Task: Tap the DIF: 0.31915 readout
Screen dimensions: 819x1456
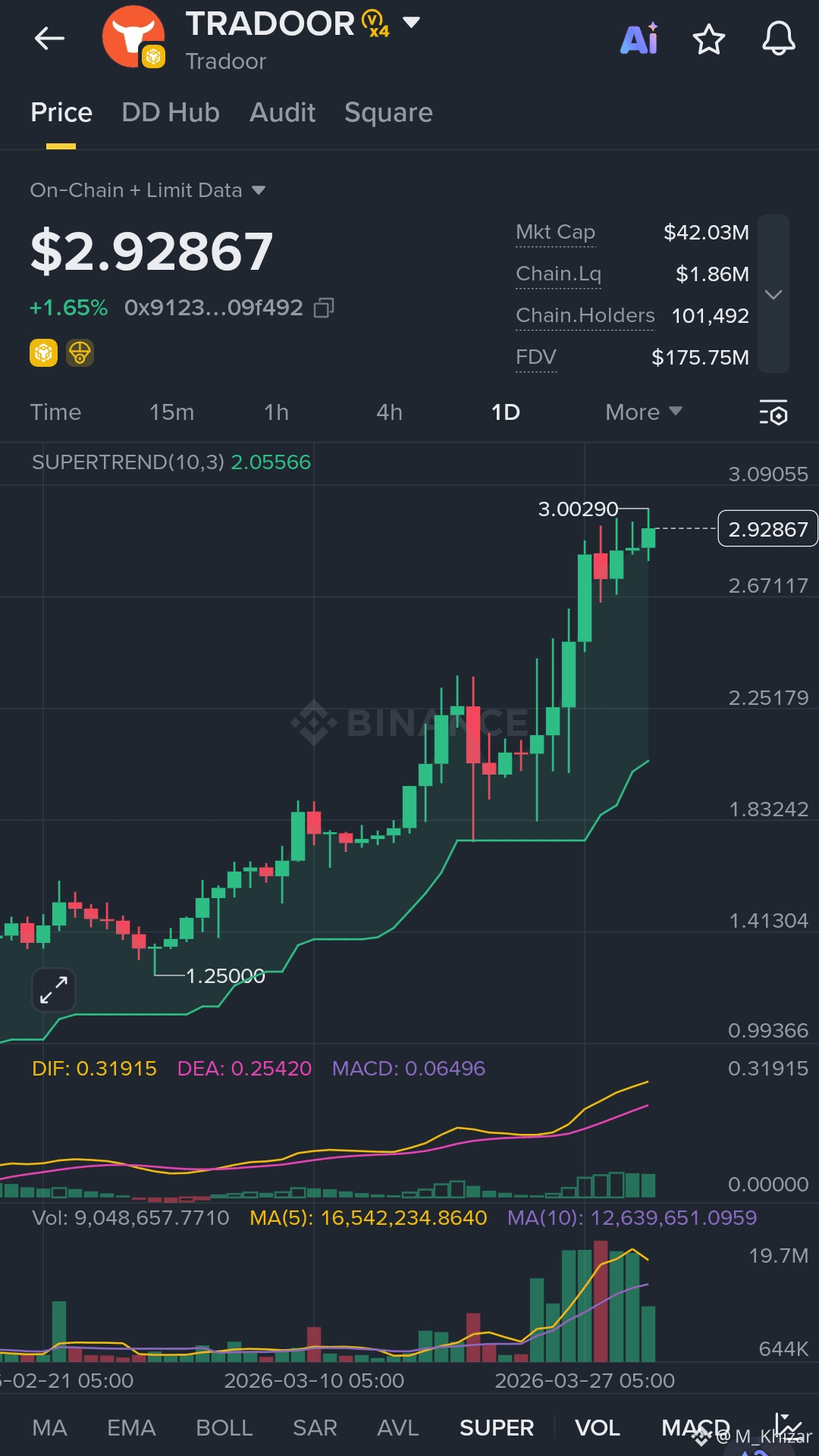Action: click(94, 1069)
